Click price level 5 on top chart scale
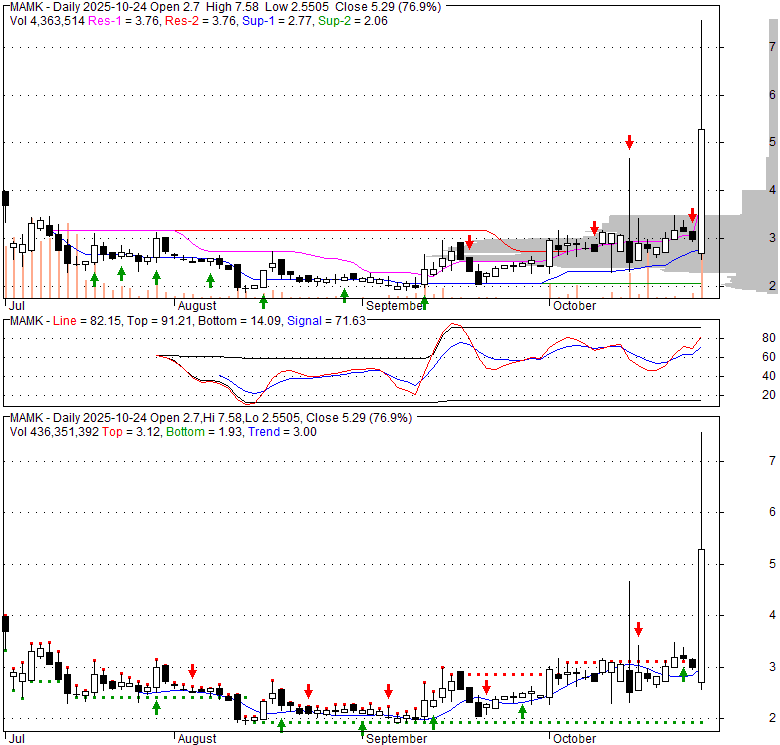This screenshot has height=745, width=780. click(x=772, y=142)
